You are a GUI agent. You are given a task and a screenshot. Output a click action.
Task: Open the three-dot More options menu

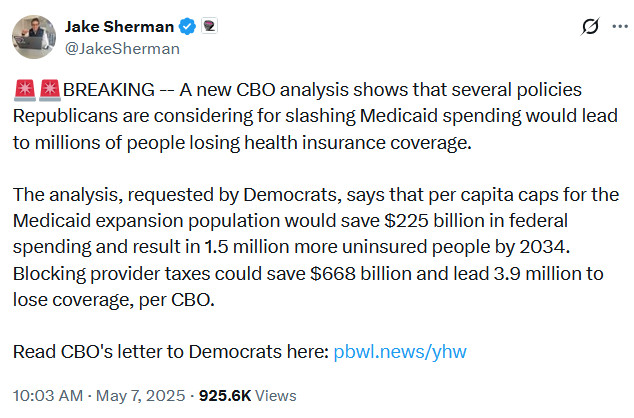coord(620,27)
